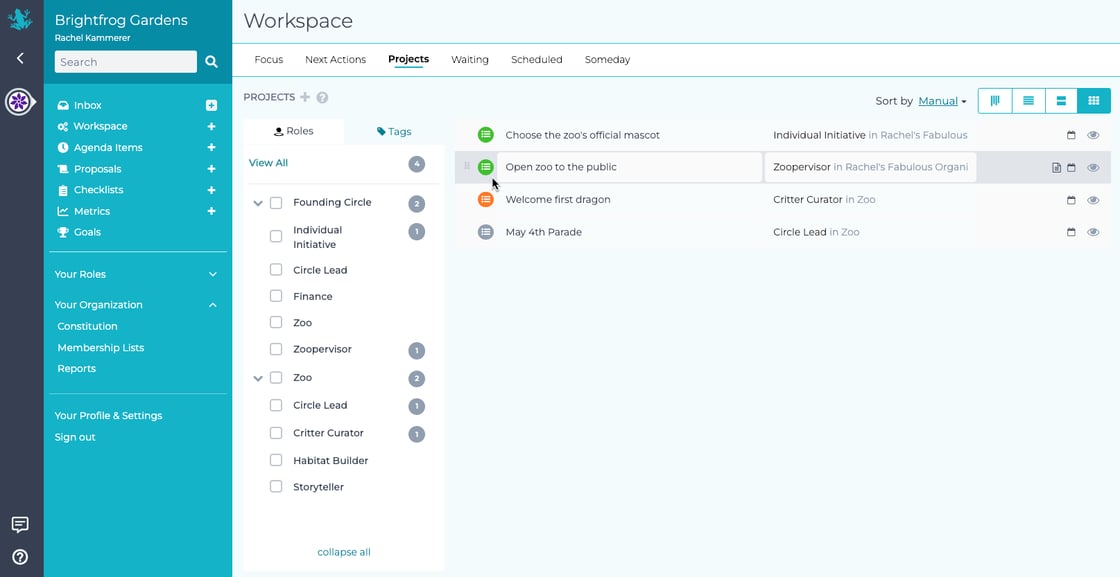The height and width of the screenshot is (577, 1120).
Task: Click the search magnifier icon
Action: [x=211, y=62]
